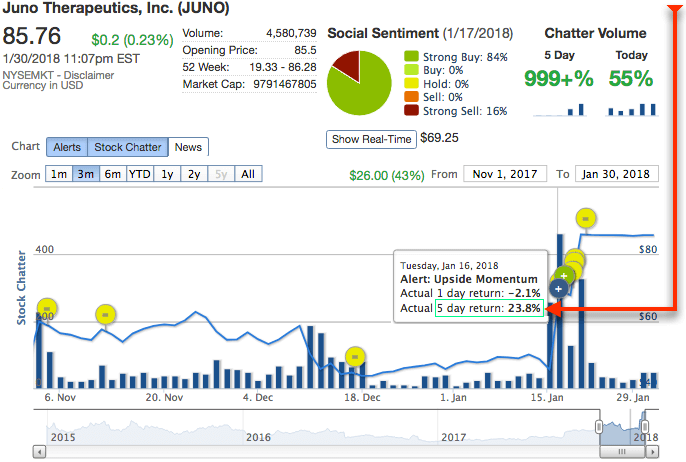Set zoom to All
The height and width of the screenshot is (462, 686).
tap(248, 174)
